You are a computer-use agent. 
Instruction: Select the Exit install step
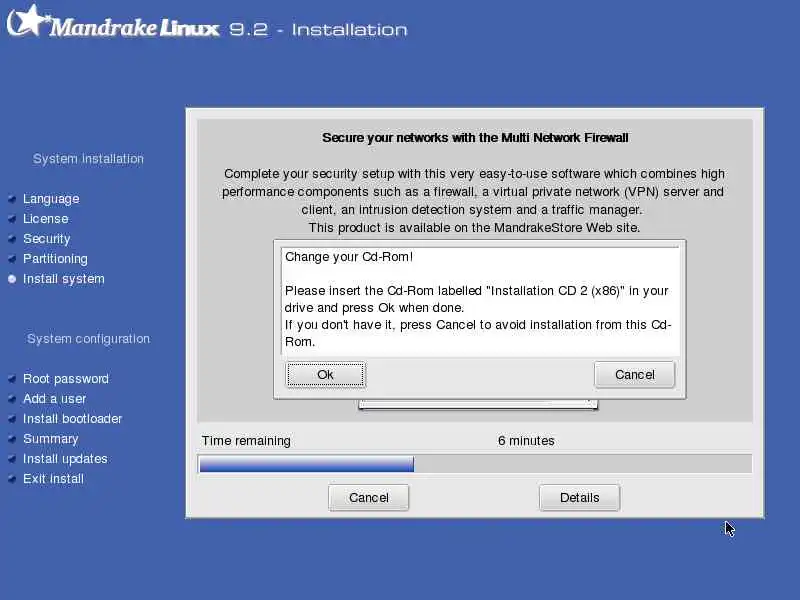(x=53, y=479)
